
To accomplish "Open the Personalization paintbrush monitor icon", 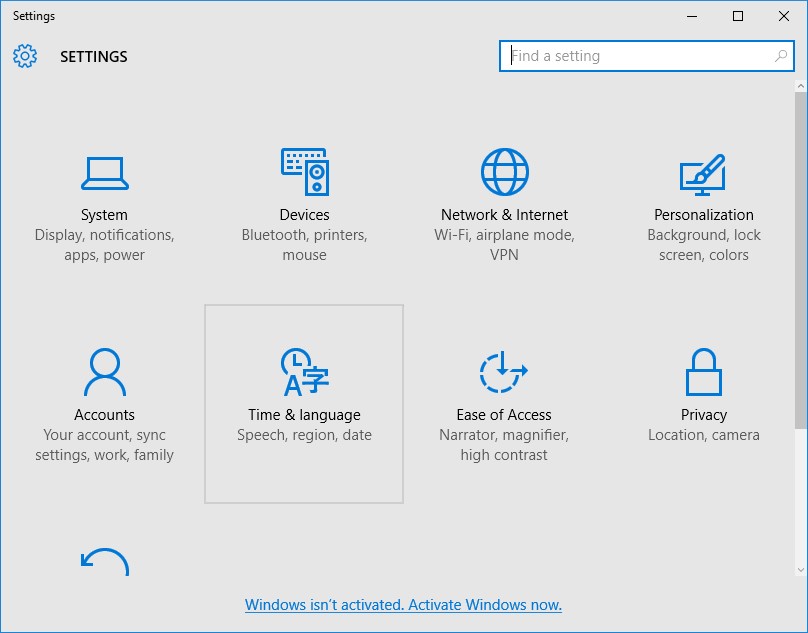I will [703, 175].
